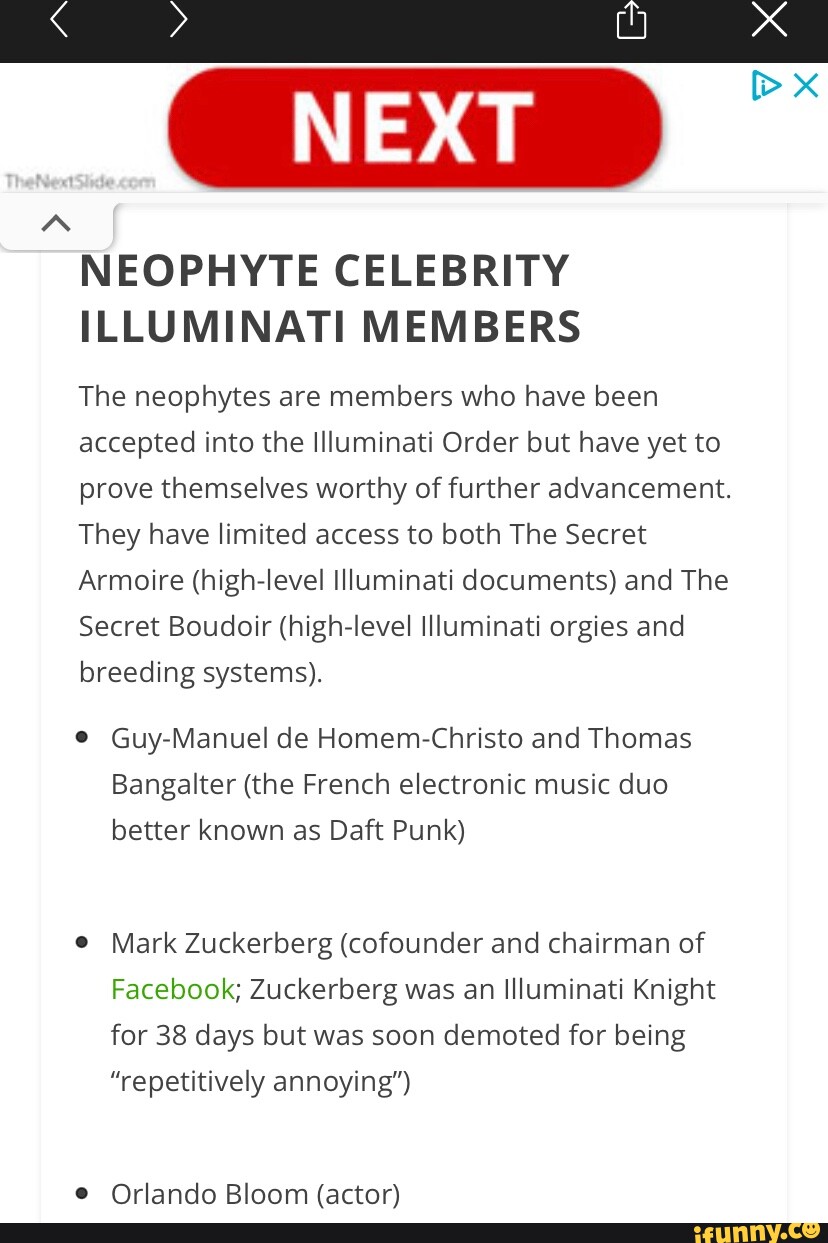This screenshot has width=828, height=1243.
Task: Open the AdChoices triangle icon
Action: coord(766,86)
